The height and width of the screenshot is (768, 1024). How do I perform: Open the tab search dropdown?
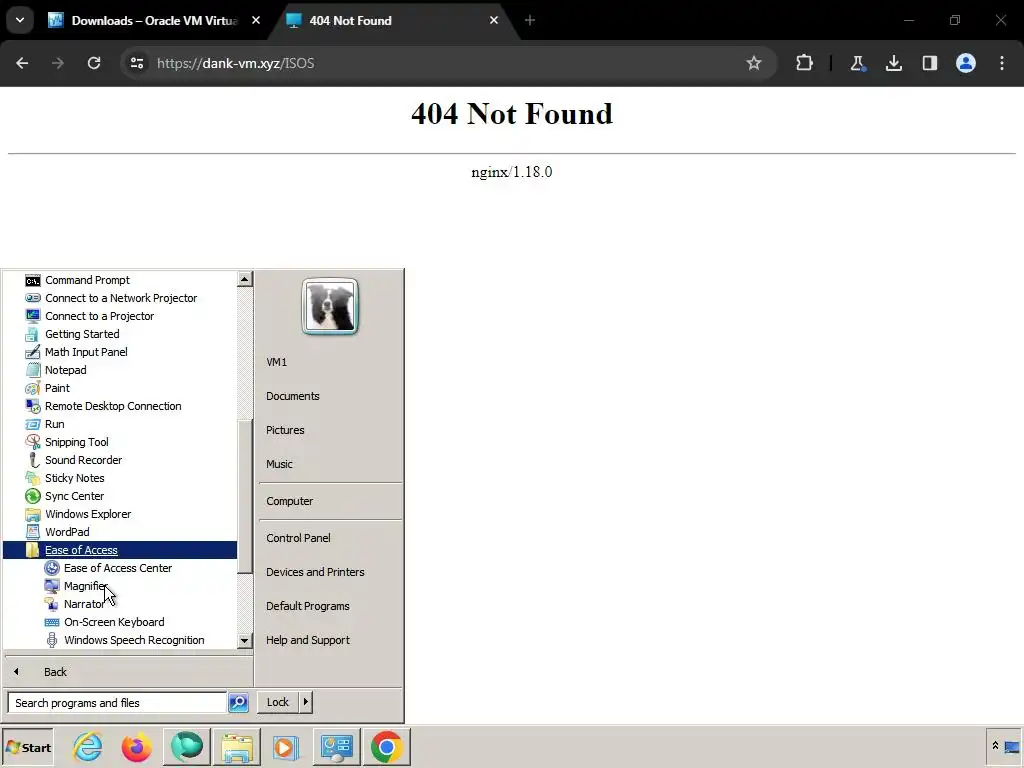[x=20, y=20]
